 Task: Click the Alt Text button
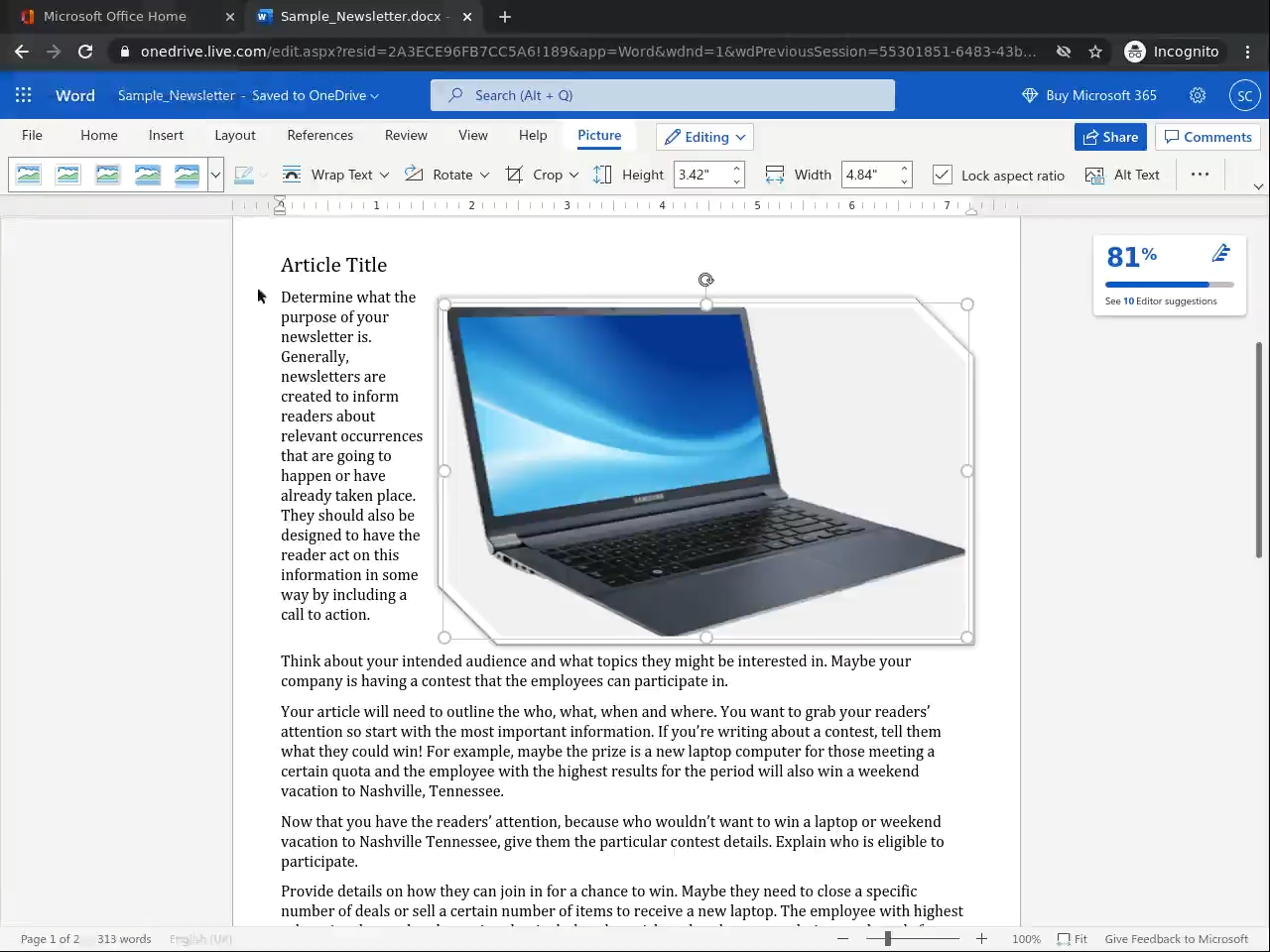(1122, 176)
